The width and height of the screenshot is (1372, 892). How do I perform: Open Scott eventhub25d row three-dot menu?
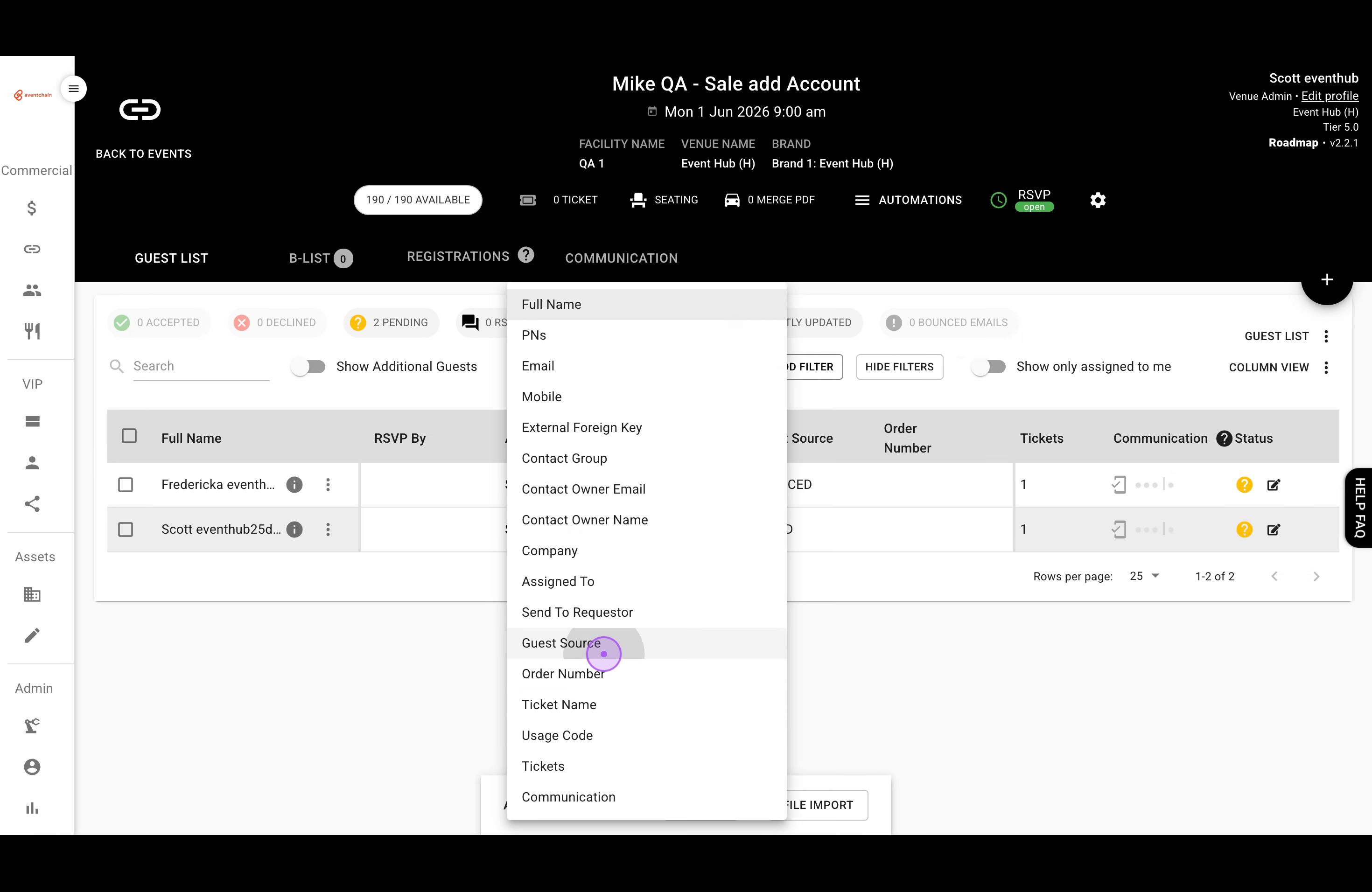(x=328, y=530)
